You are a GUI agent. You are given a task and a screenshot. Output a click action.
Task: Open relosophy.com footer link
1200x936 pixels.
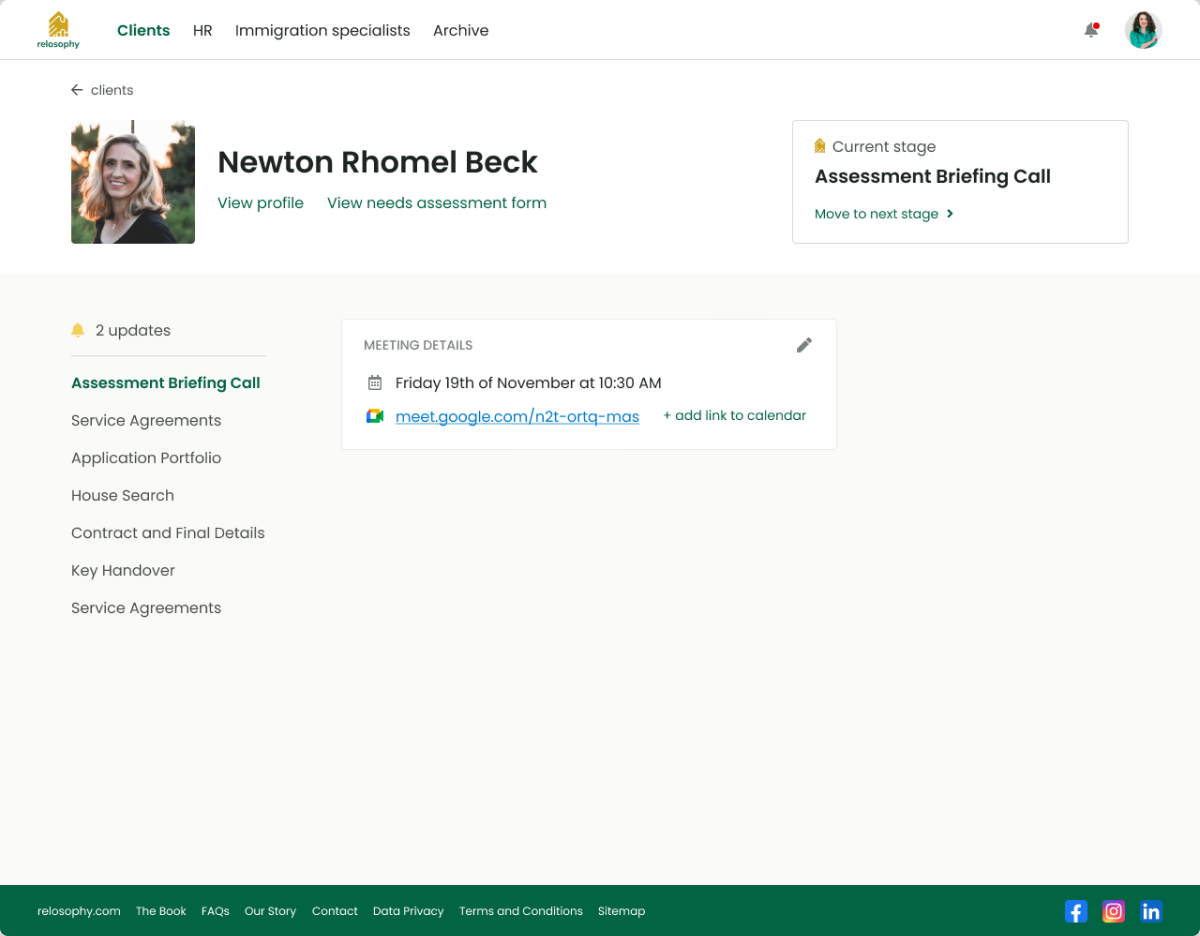79,911
